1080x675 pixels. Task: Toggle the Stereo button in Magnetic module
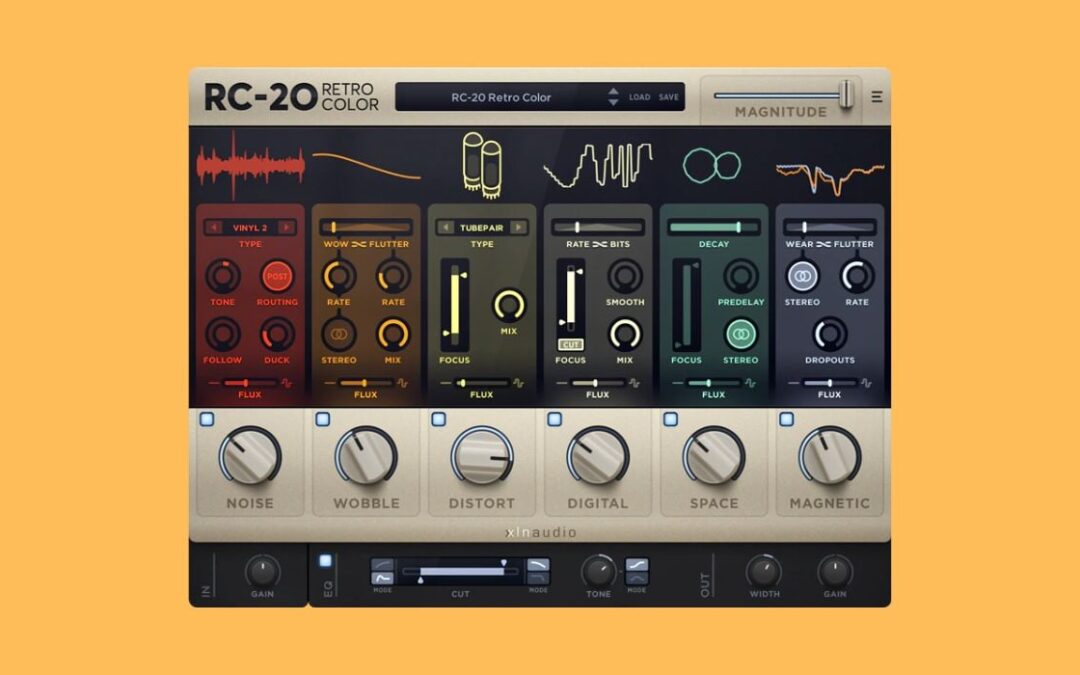click(x=802, y=276)
